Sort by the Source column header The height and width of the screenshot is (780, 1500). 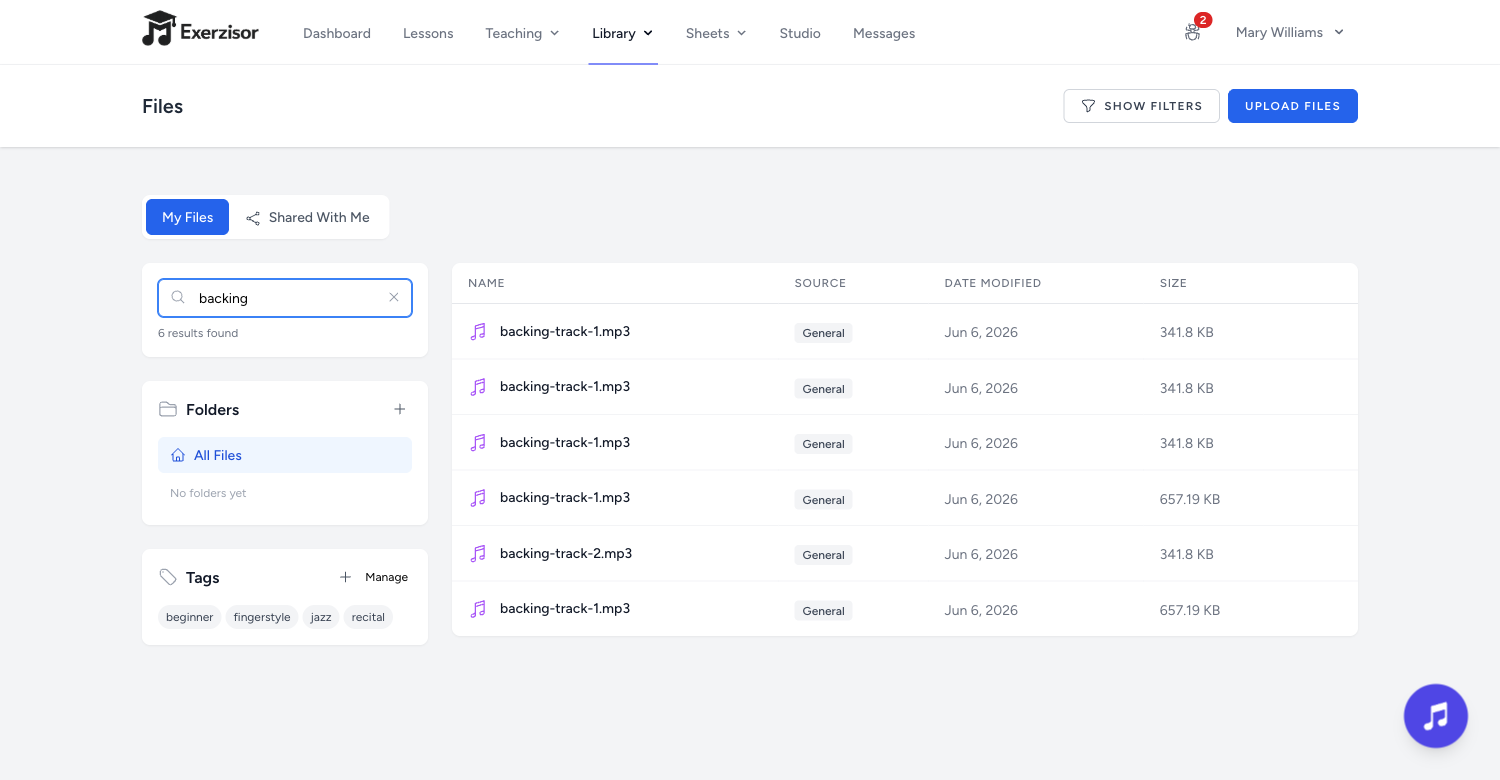[820, 283]
